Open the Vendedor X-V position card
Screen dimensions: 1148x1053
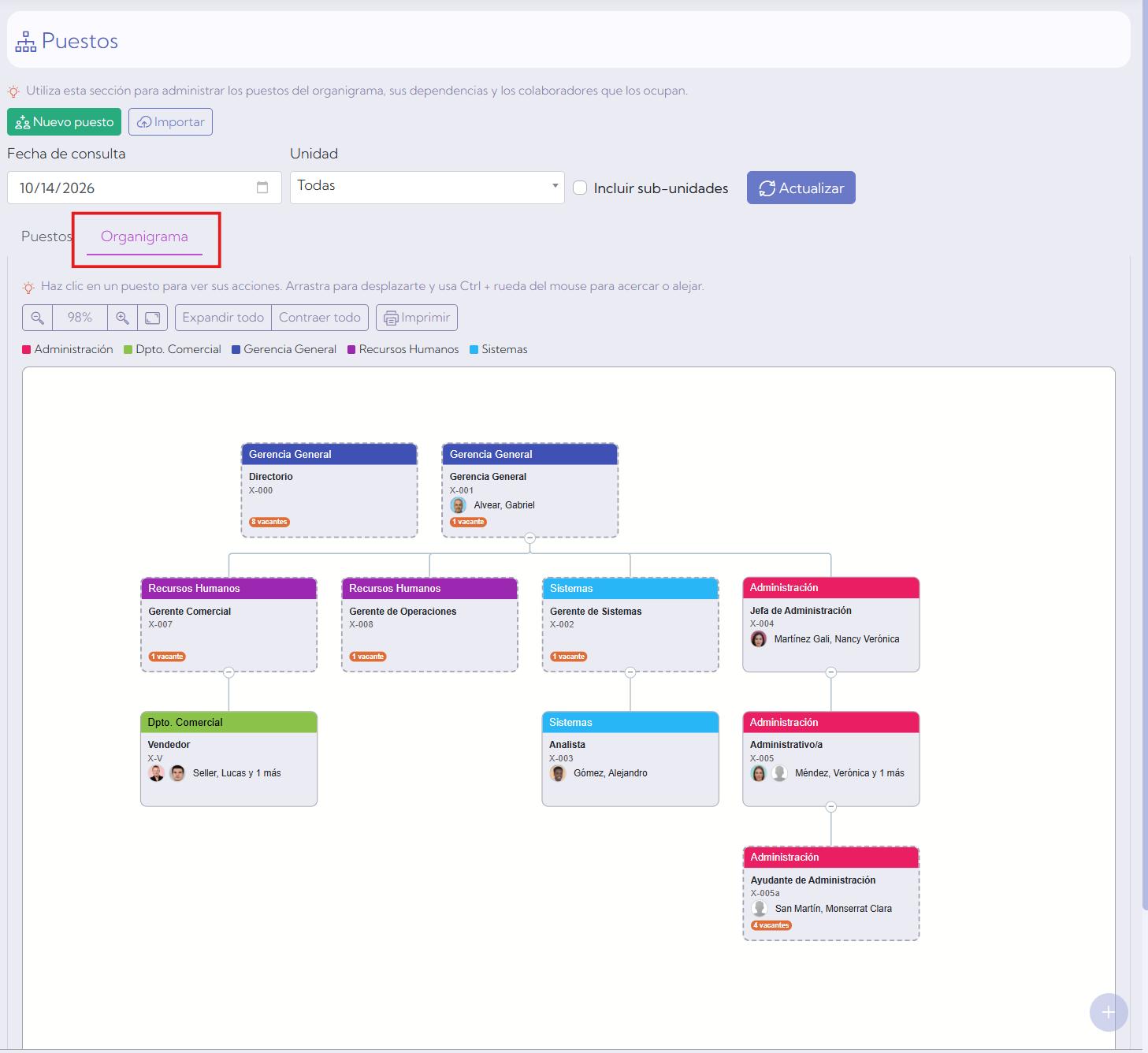[228, 759]
